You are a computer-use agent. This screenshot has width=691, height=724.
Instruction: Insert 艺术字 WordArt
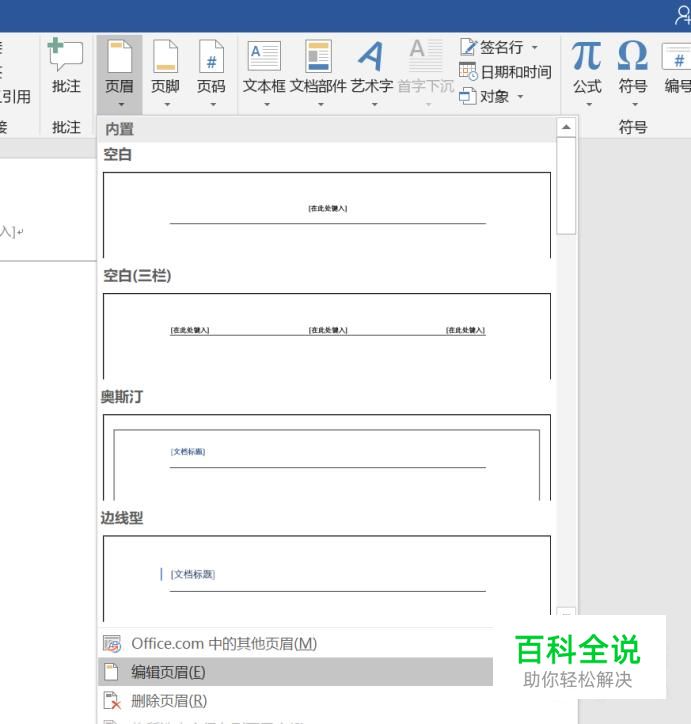click(x=372, y=73)
